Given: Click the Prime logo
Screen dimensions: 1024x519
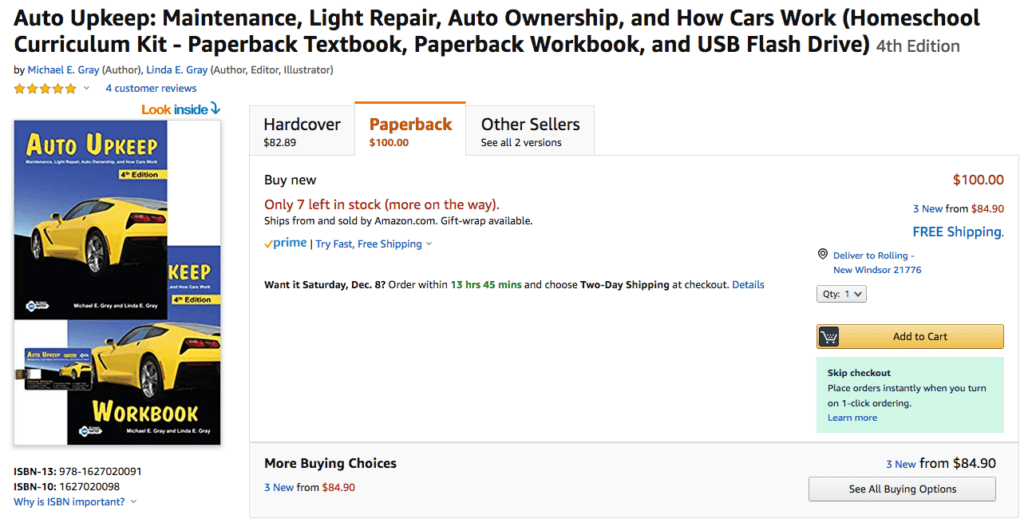Looking at the screenshot, I should click(x=285, y=243).
